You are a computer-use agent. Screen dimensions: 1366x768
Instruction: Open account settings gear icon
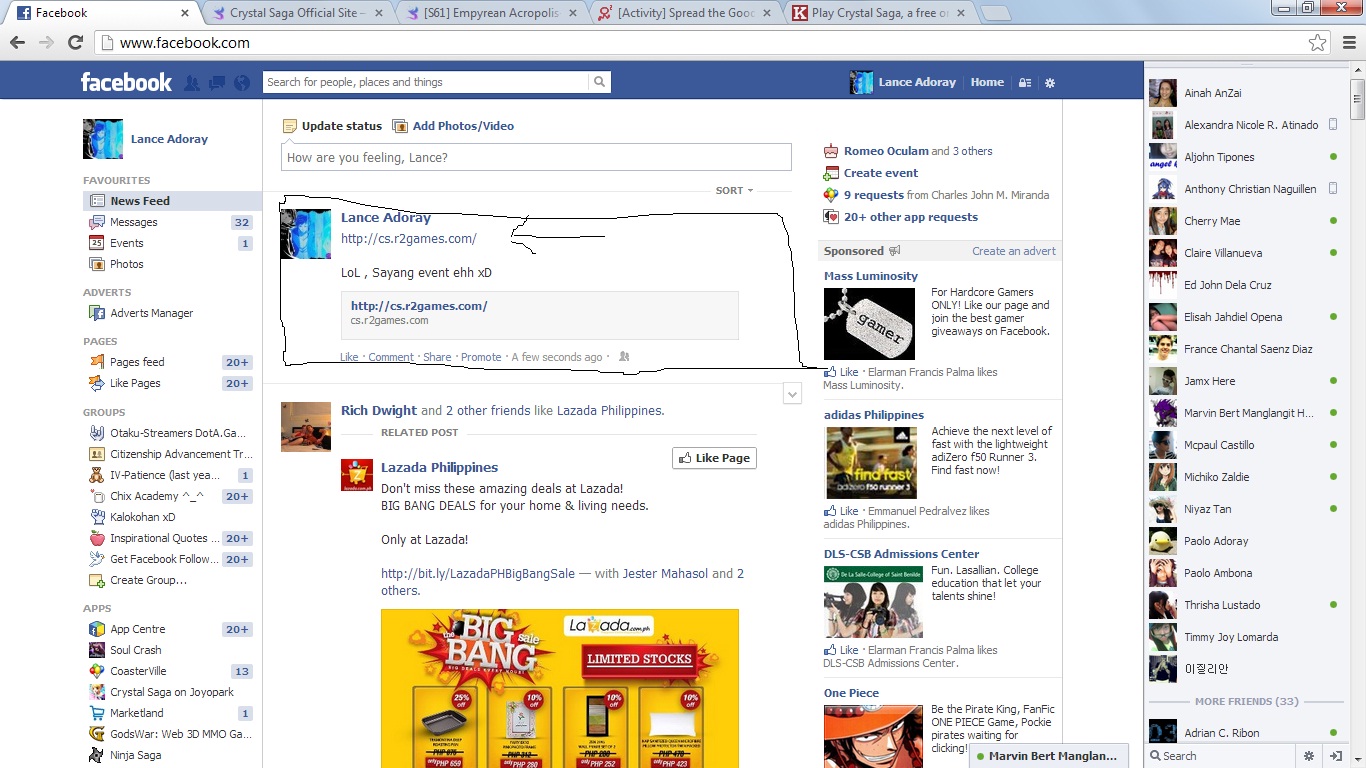1050,83
